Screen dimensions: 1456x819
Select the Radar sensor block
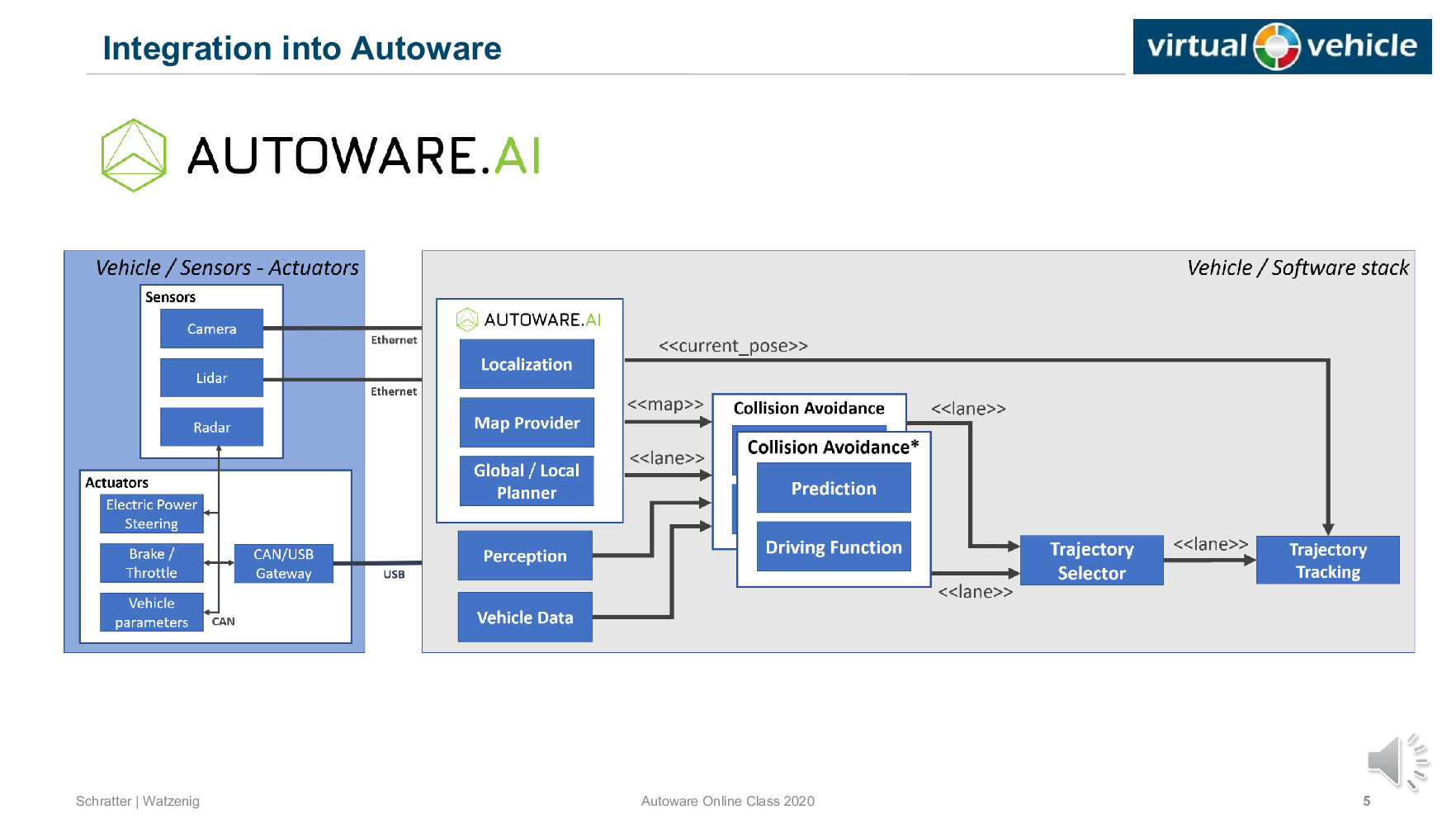pyautogui.click(x=211, y=427)
